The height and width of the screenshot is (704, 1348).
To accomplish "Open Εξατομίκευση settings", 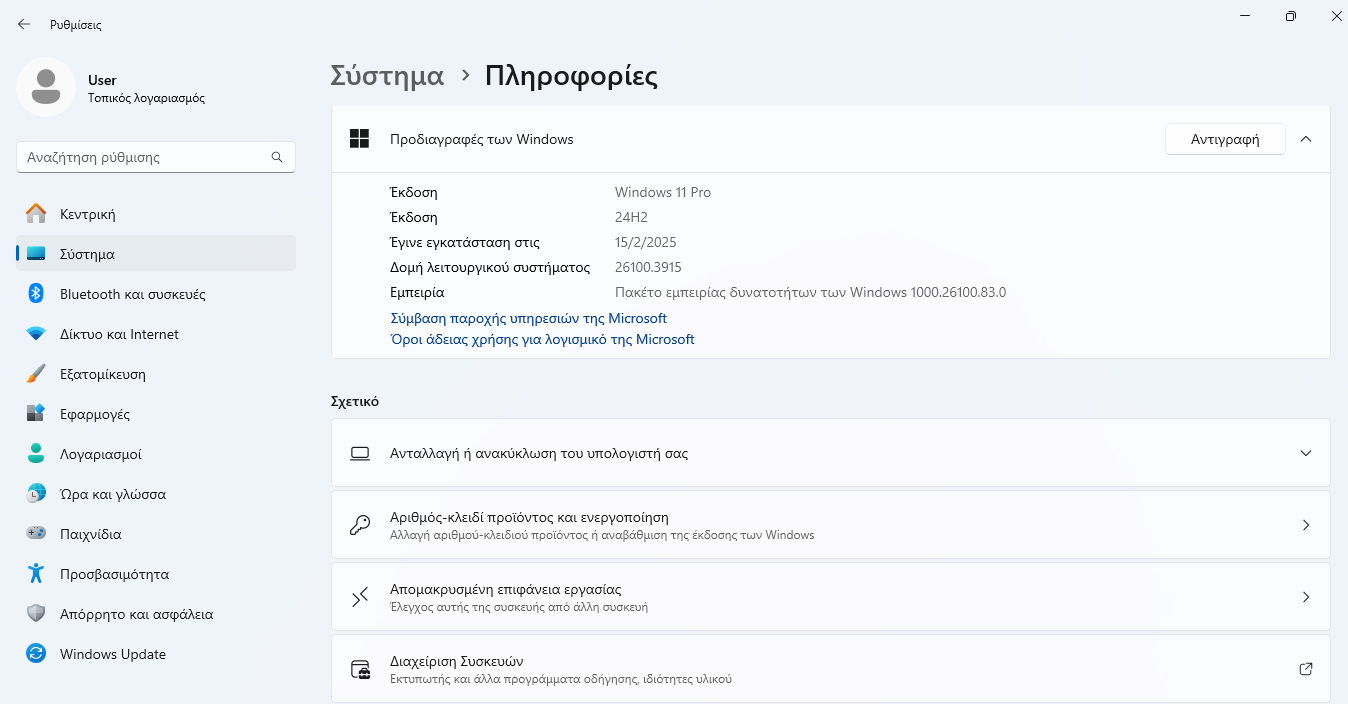I will click(156, 374).
